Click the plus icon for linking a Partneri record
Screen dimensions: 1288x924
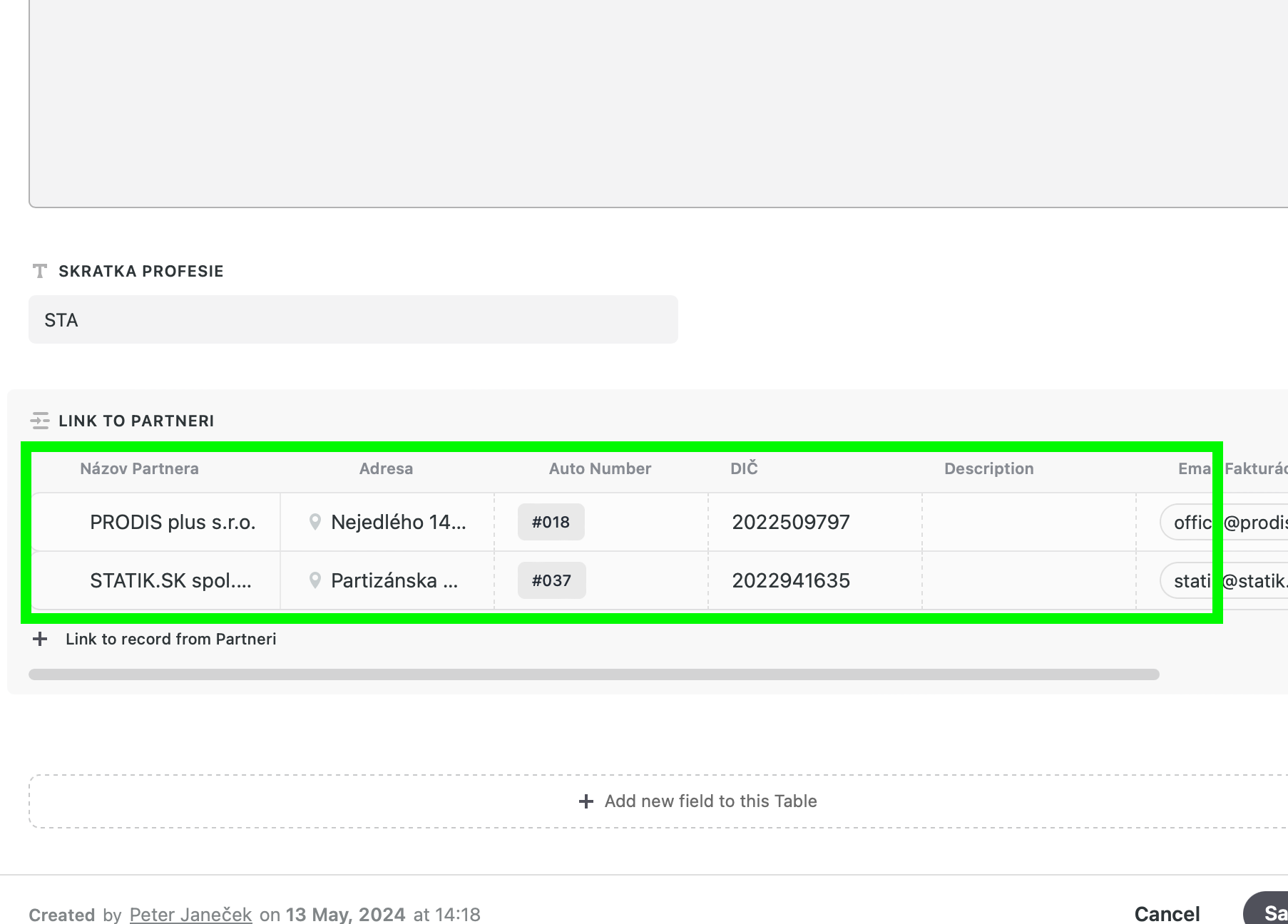click(x=40, y=639)
